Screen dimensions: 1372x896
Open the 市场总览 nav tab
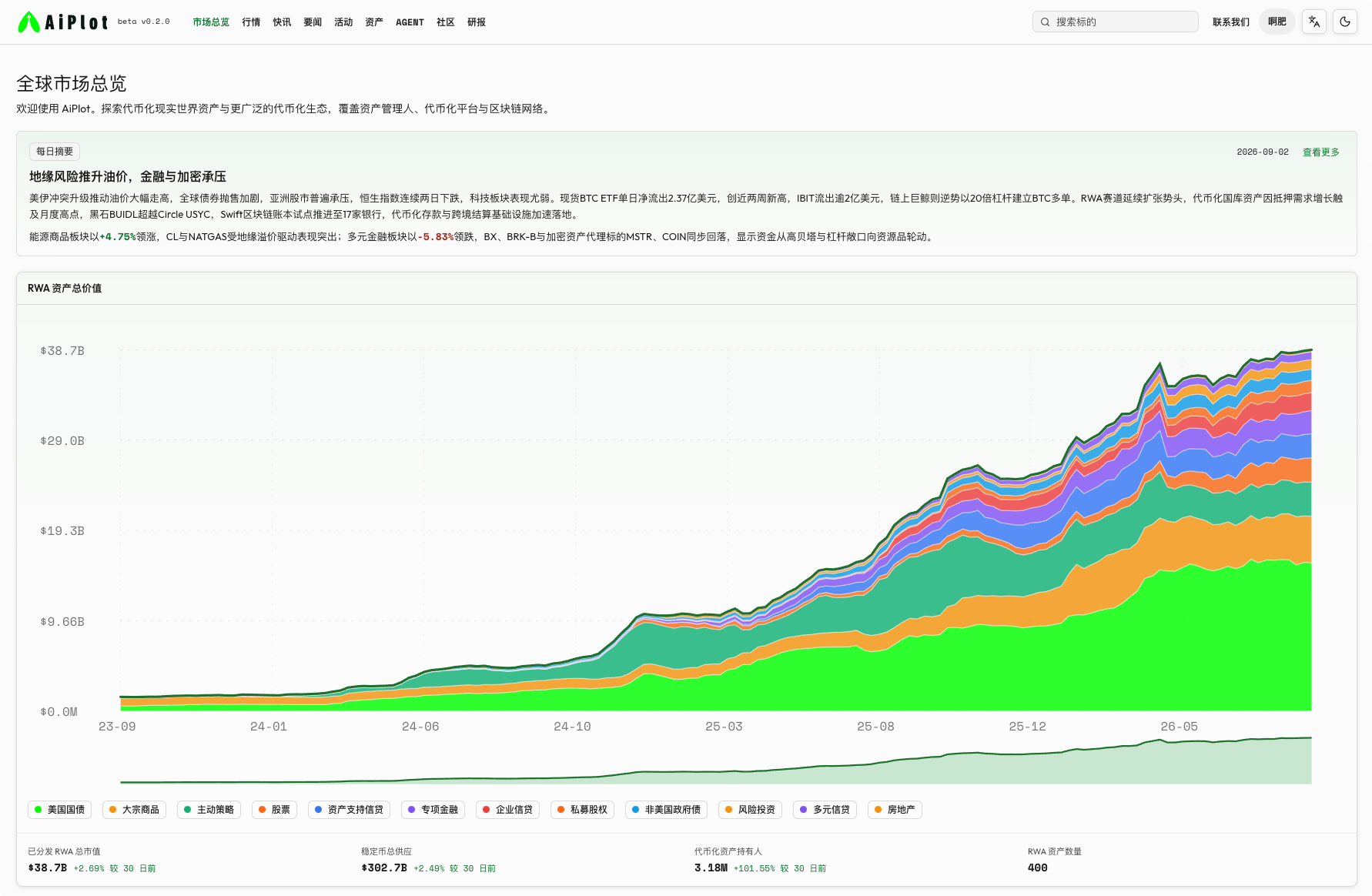click(x=211, y=22)
